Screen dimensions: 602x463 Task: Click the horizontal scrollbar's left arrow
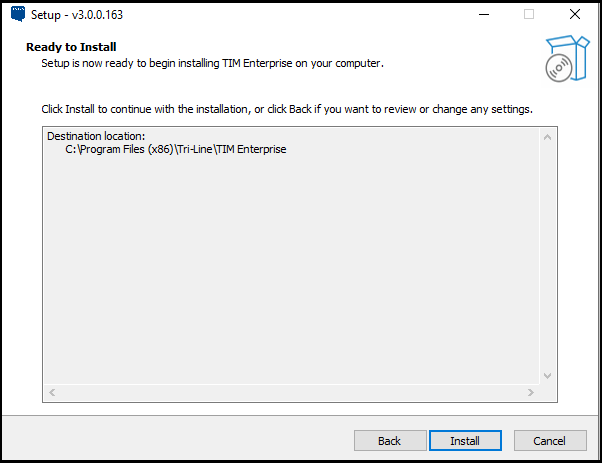pos(53,392)
